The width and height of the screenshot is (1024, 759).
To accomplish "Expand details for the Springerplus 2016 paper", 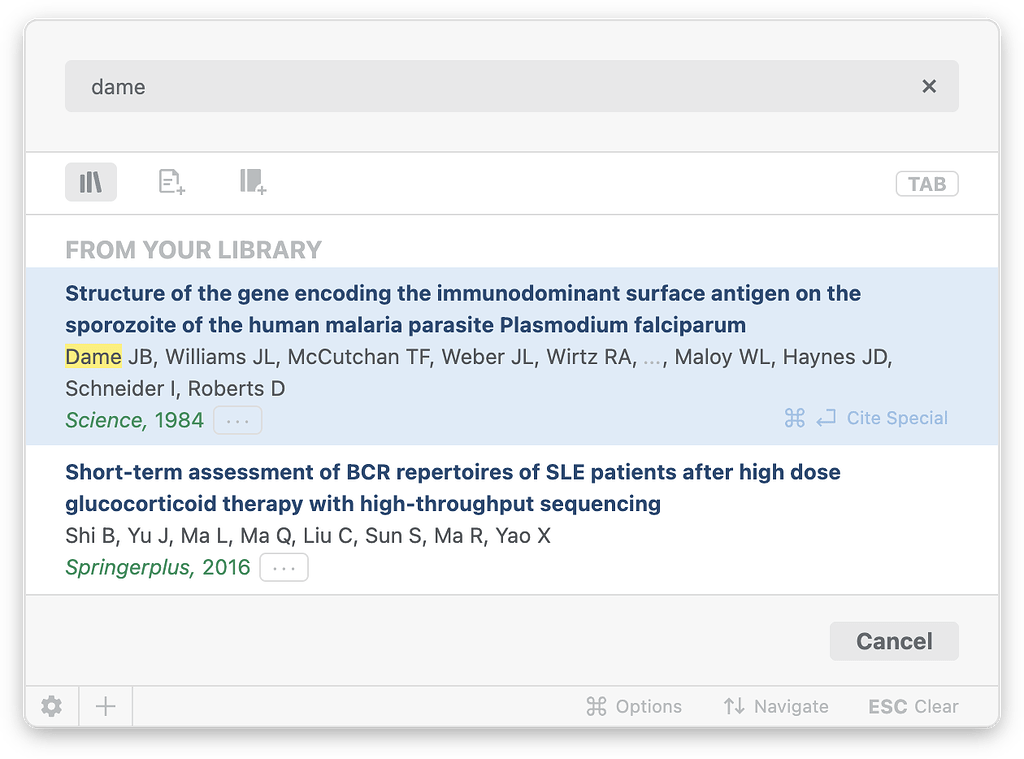I will (283, 567).
